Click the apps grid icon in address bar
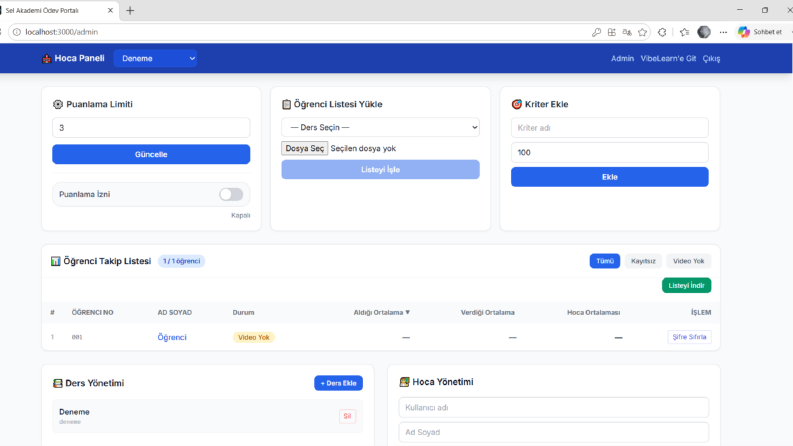 click(x=611, y=32)
